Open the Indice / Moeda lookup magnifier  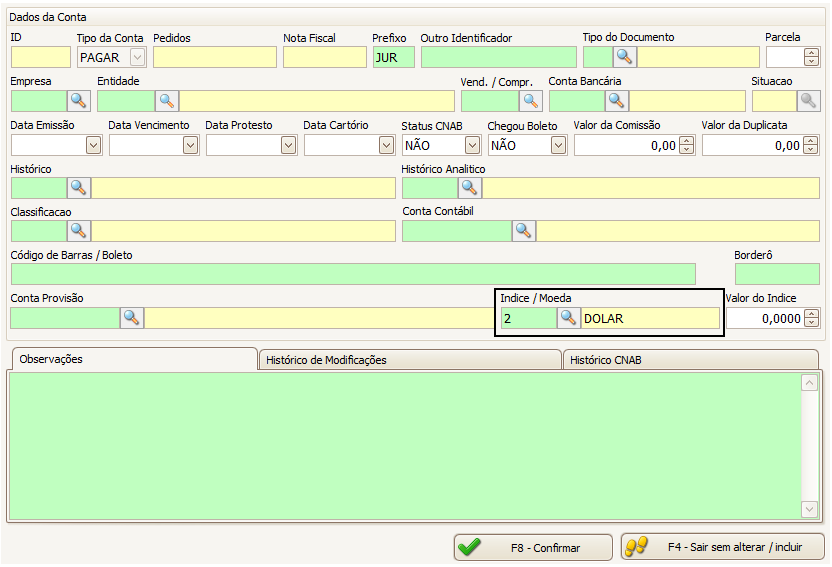click(x=568, y=318)
